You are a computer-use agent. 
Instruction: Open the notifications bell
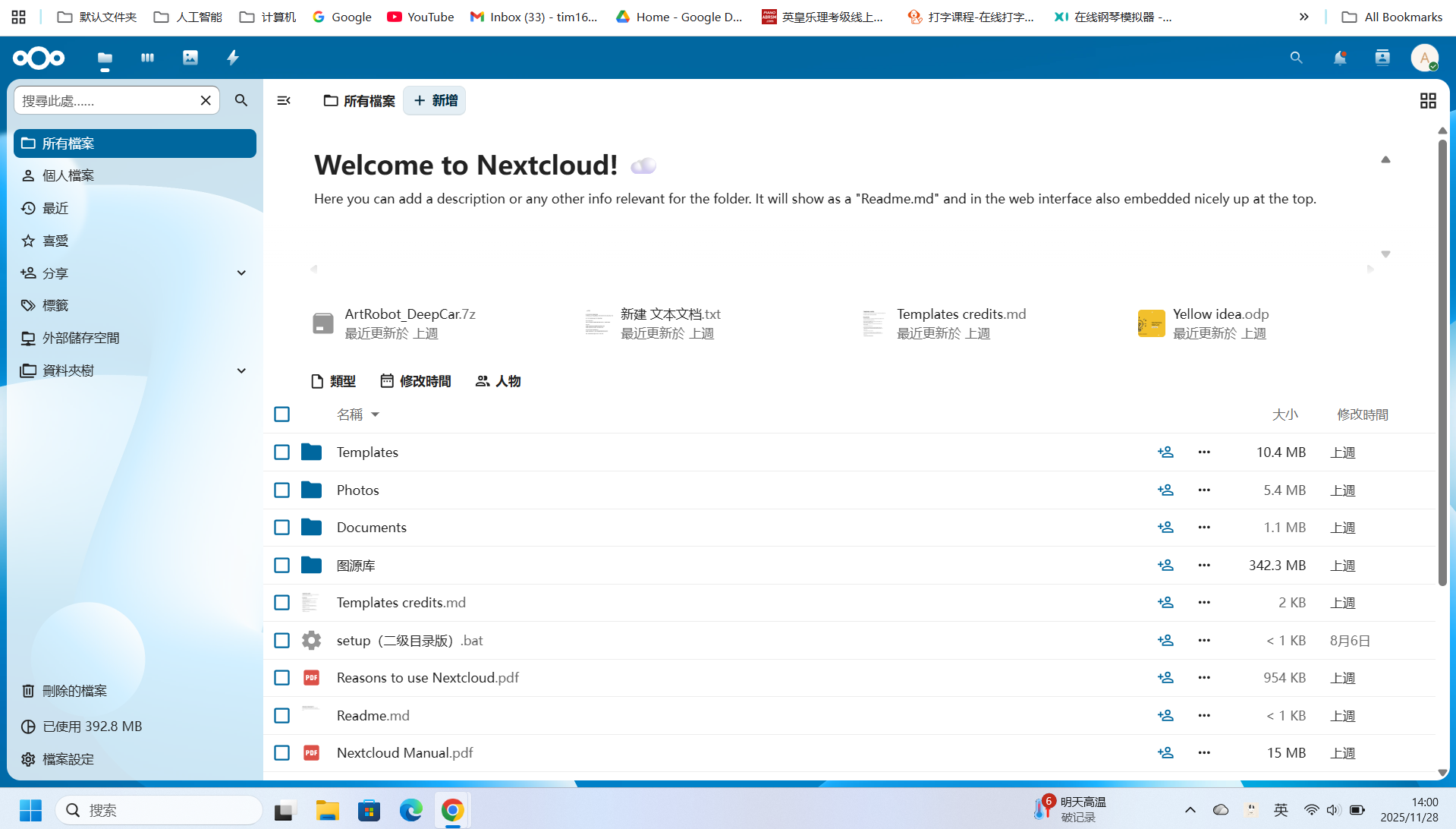1340,58
